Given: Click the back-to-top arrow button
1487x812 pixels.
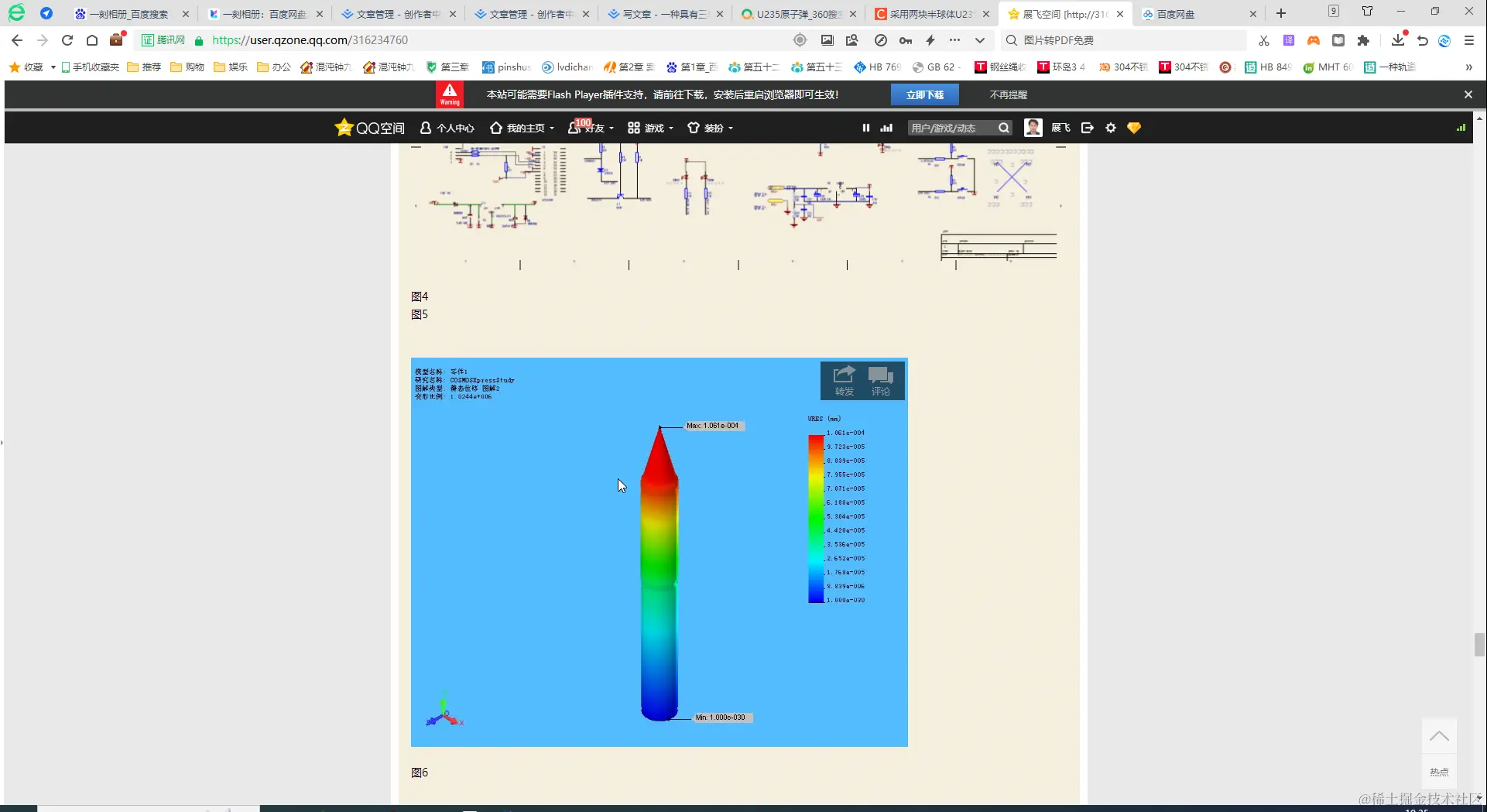Looking at the screenshot, I should [1439, 736].
